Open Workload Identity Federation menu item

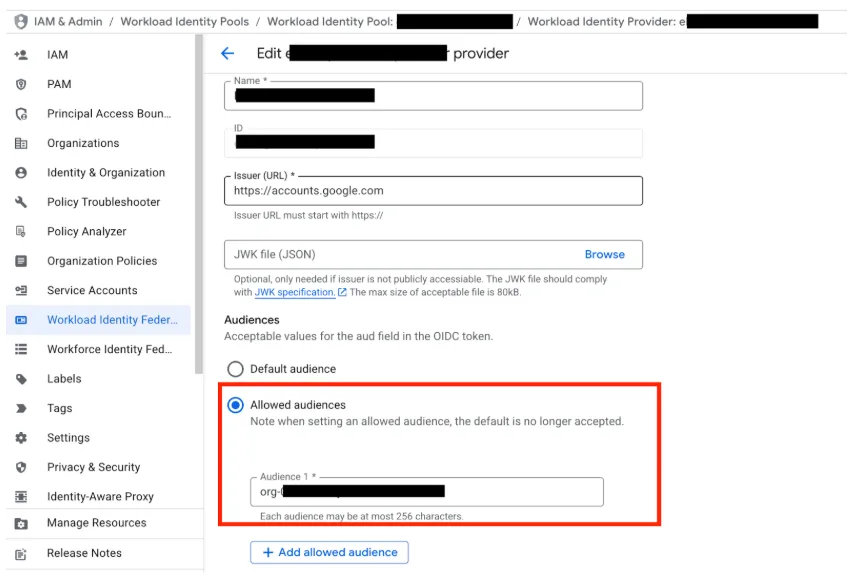[98, 320]
